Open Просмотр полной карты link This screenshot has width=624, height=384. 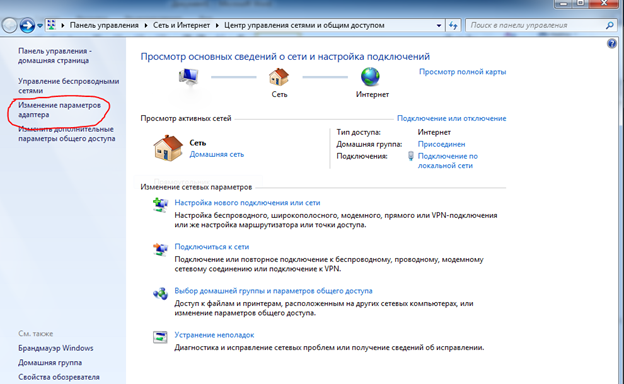pos(462,72)
